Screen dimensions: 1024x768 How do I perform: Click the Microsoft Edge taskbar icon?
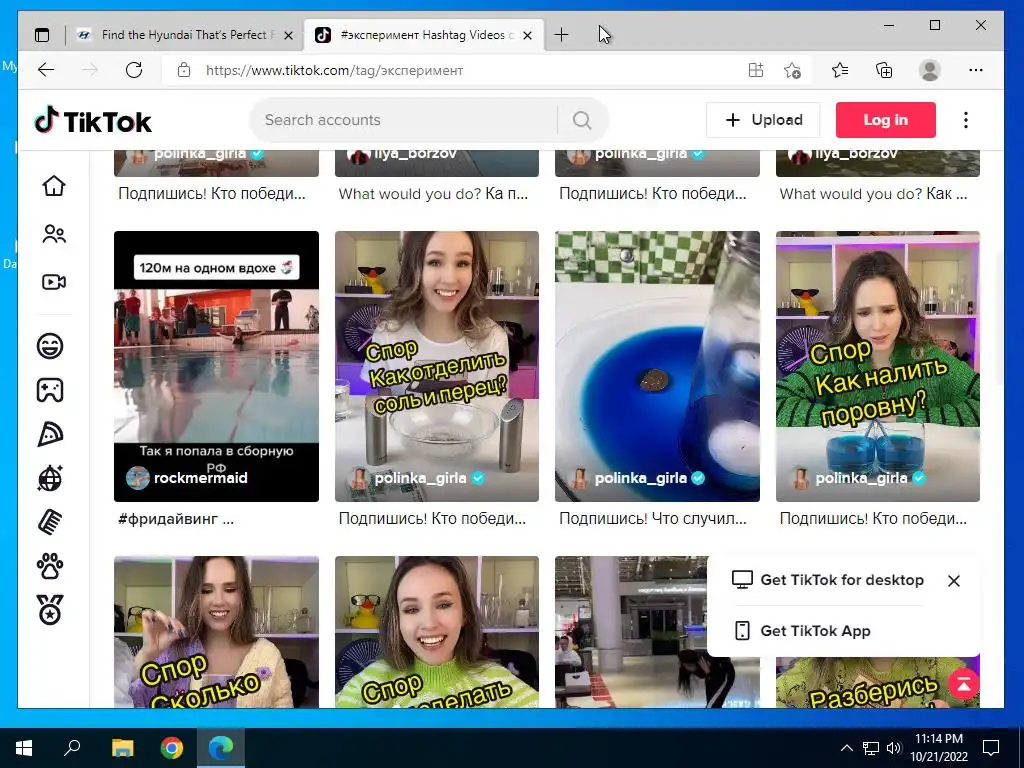(221, 748)
